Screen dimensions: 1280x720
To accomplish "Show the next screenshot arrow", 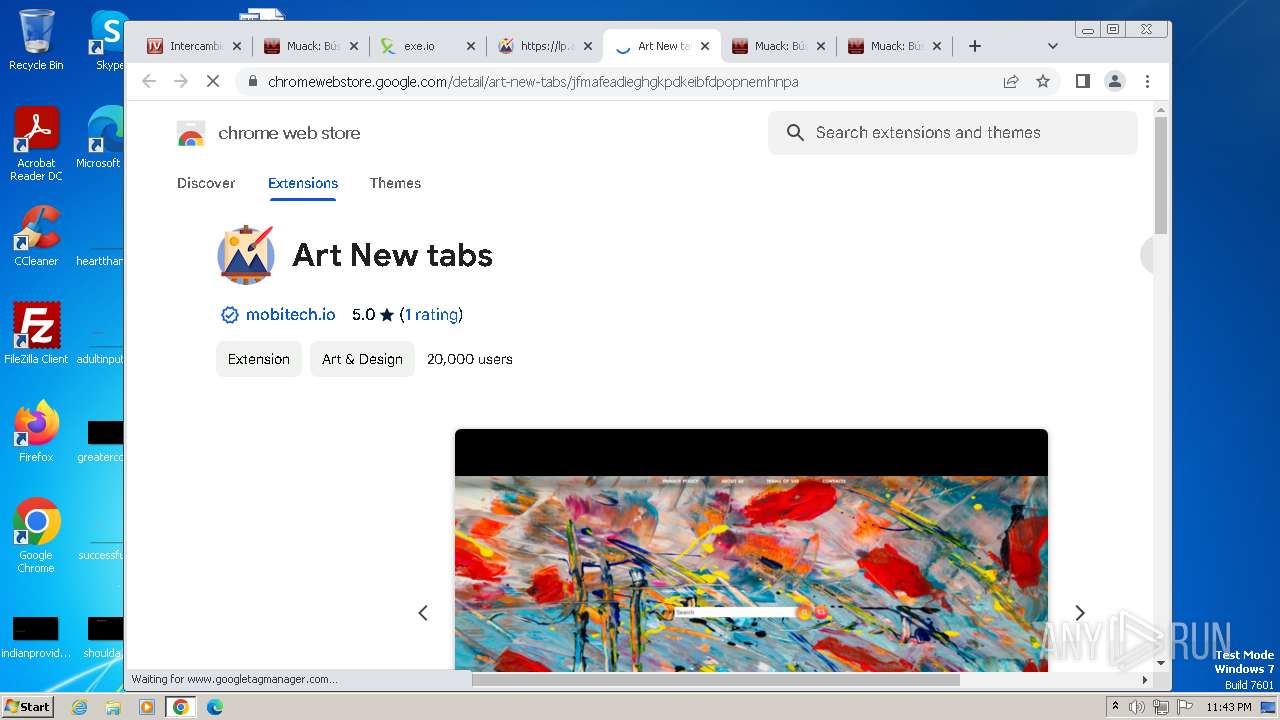I will 1079,612.
